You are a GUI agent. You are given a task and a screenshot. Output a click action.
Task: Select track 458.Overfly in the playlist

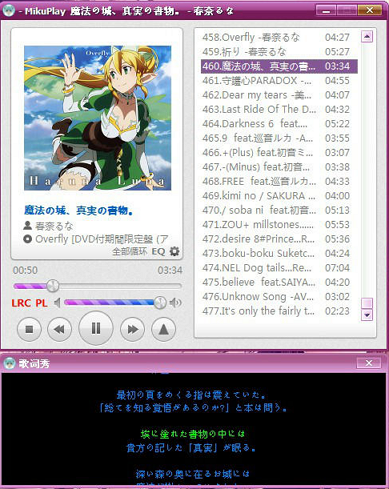pos(279,37)
